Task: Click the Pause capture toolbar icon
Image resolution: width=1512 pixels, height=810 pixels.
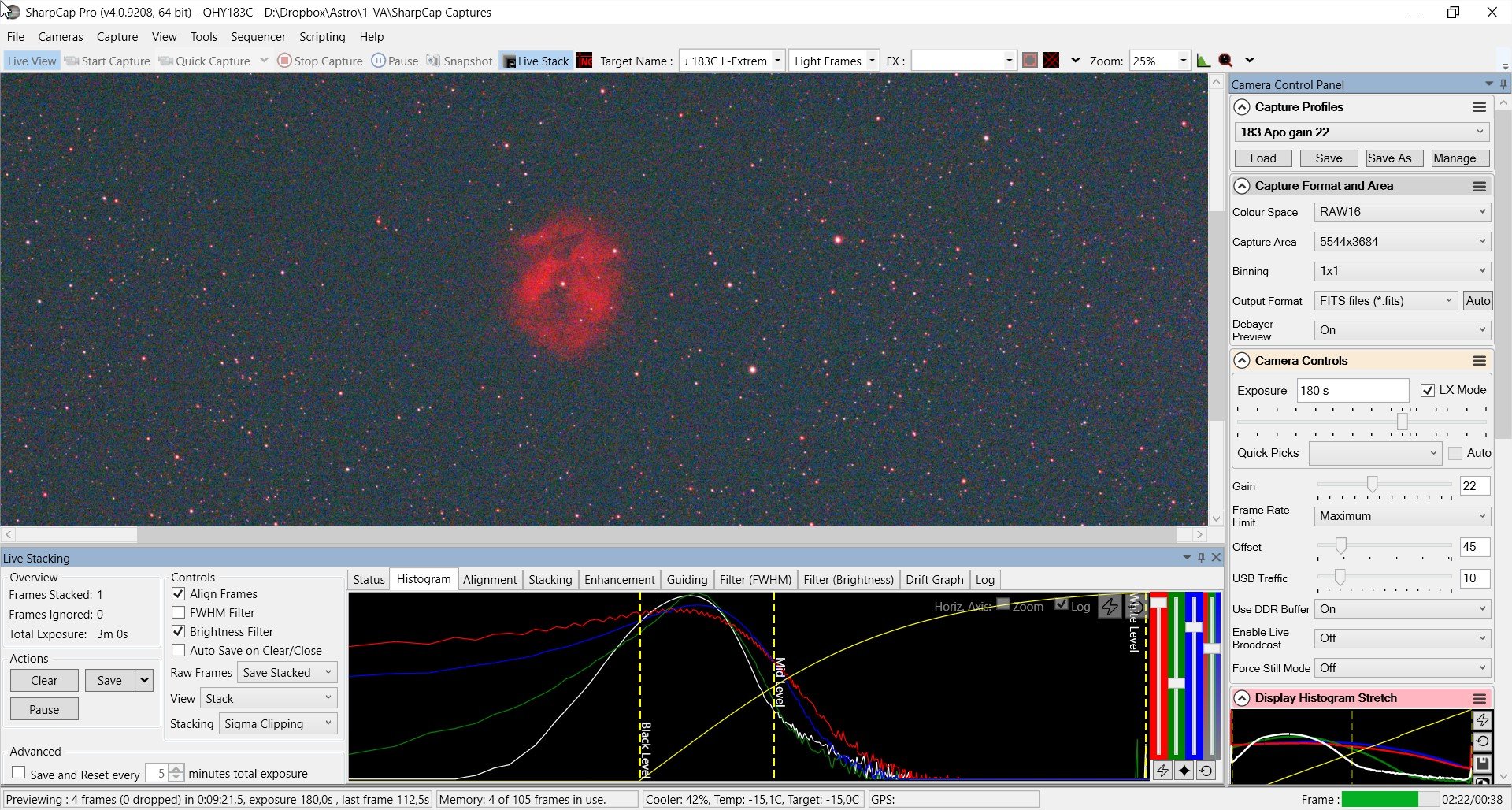Action: pyautogui.click(x=378, y=61)
